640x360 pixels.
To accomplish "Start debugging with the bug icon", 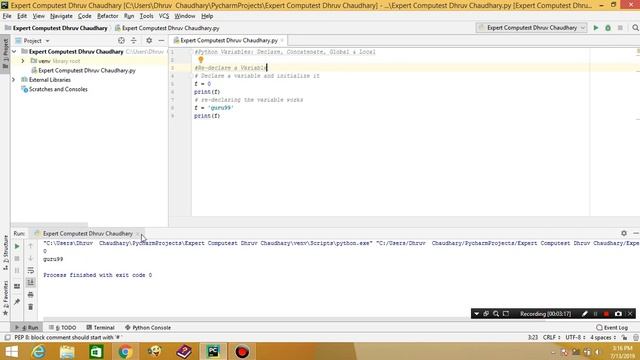I will point(608,28).
